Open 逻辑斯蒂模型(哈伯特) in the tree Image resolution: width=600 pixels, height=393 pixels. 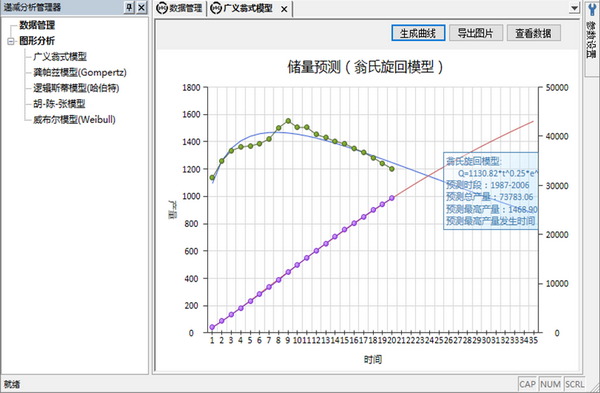point(76,88)
